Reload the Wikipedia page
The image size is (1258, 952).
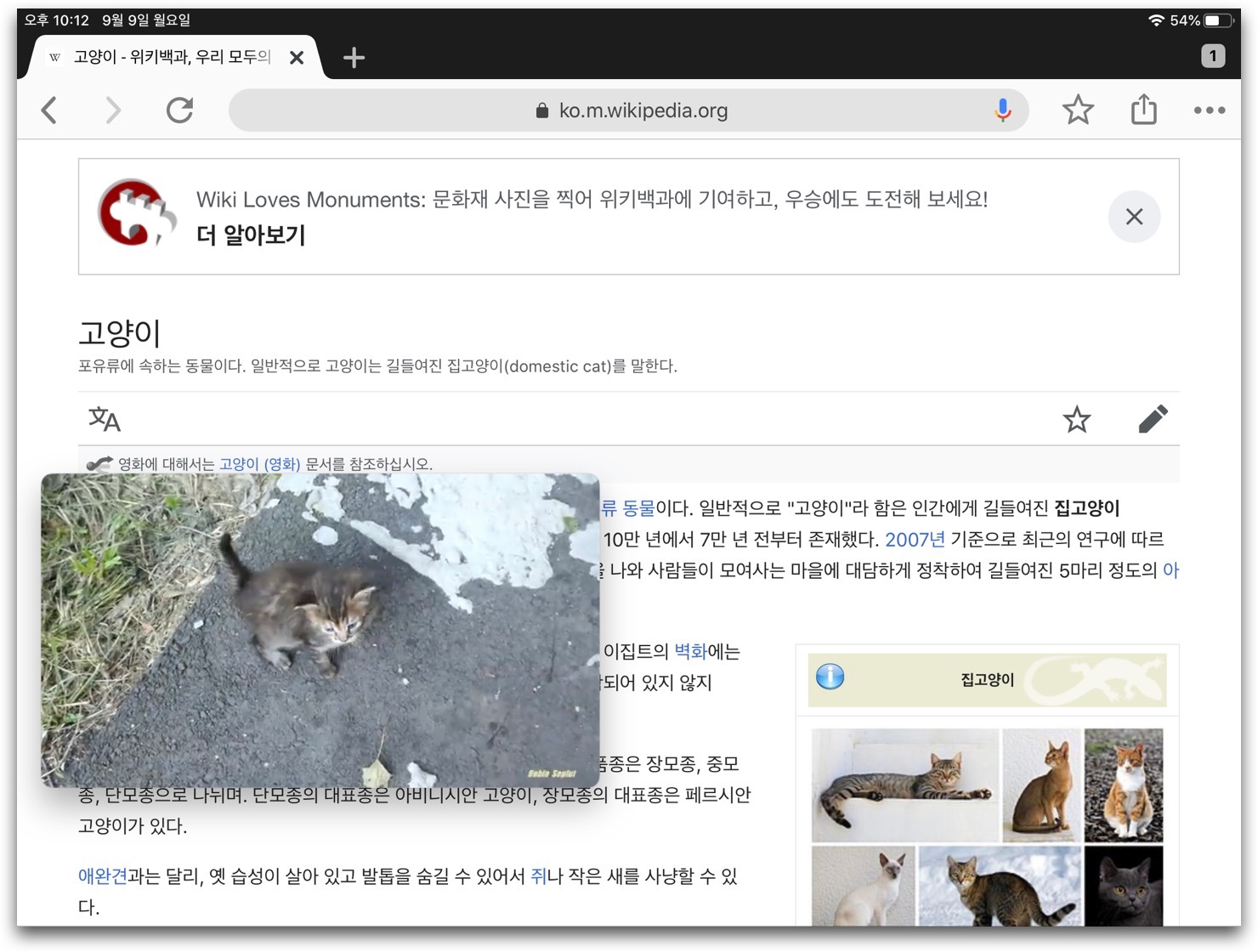click(x=179, y=110)
